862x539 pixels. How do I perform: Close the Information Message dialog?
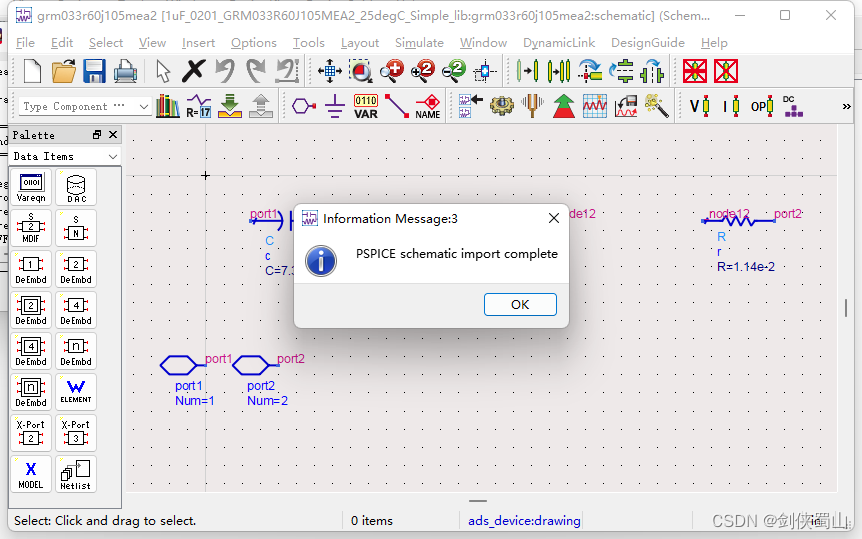(x=554, y=218)
